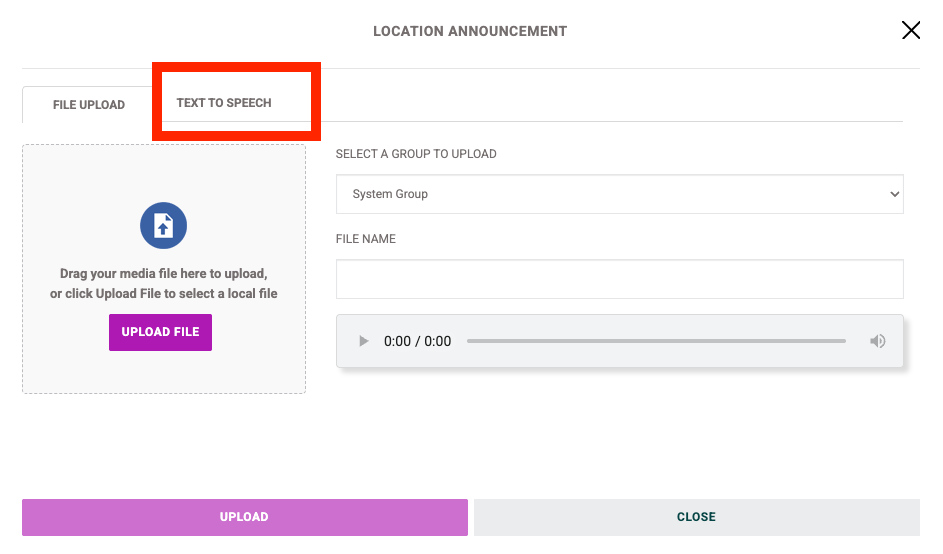The image size is (943, 554).
Task: Focus the File Name text field
Action: pos(619,279)
